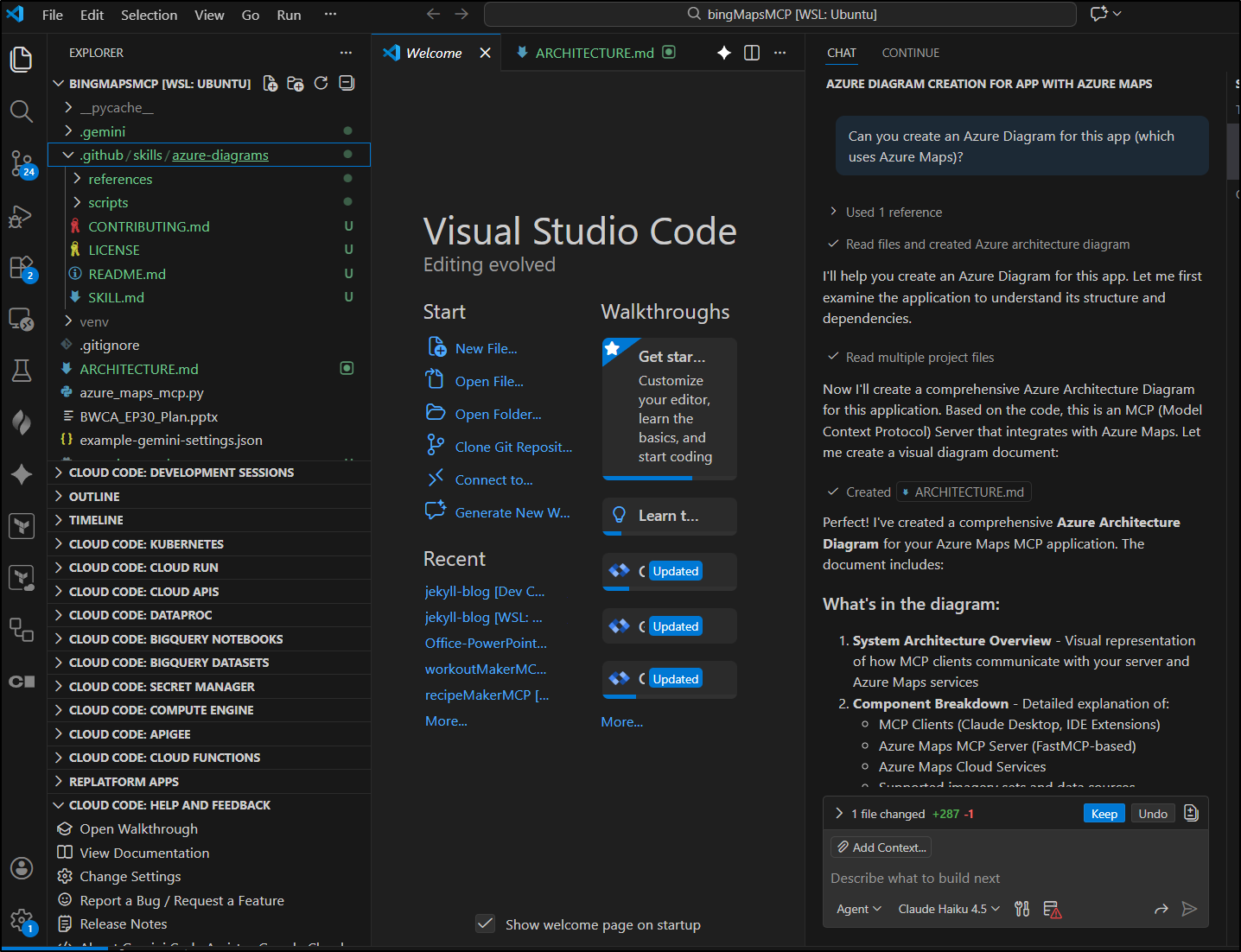Click New File icon in Explorer header
Viewport: 1241px width, 952px height.
(270, 84)
